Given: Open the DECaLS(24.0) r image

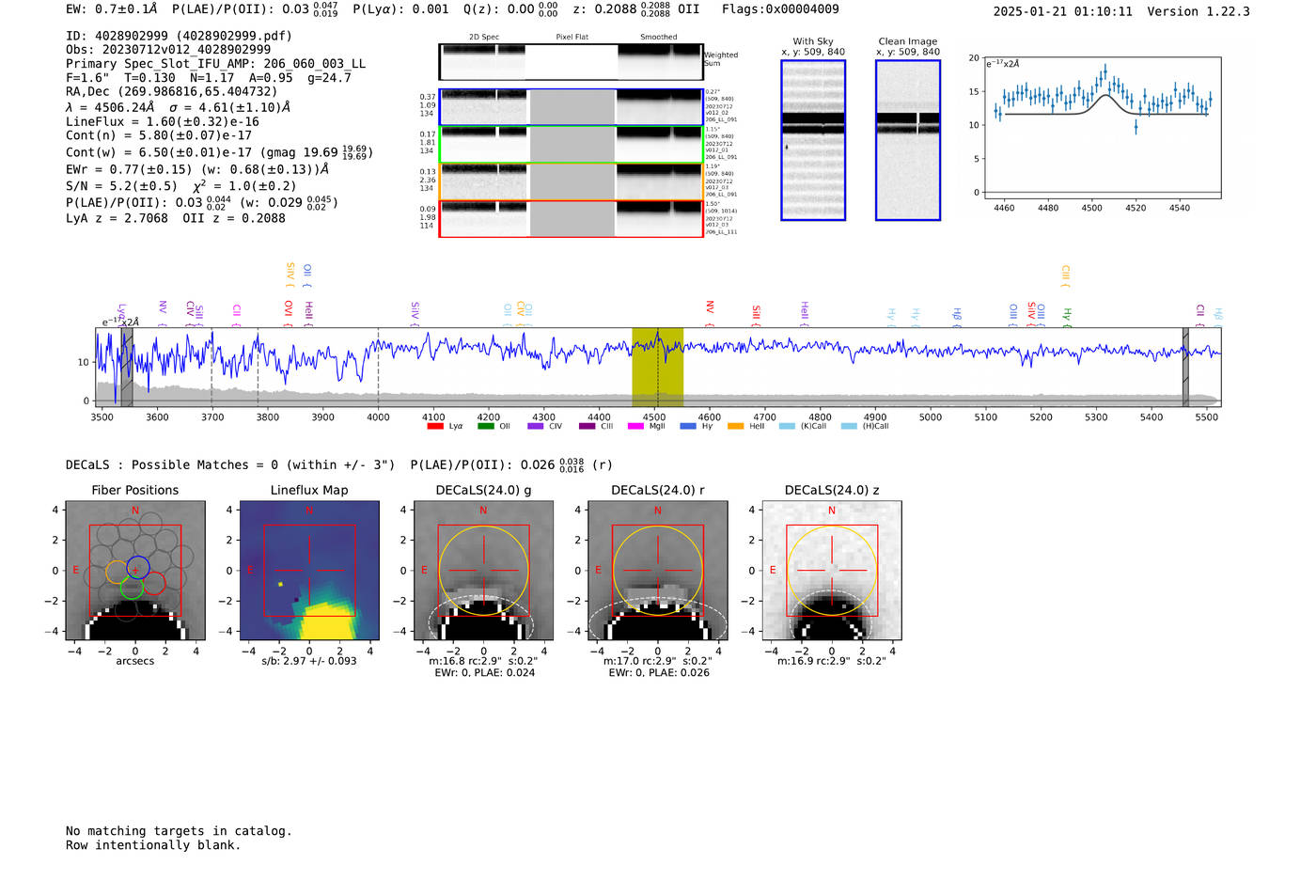Looking at the screenshot, I should 658,571.
